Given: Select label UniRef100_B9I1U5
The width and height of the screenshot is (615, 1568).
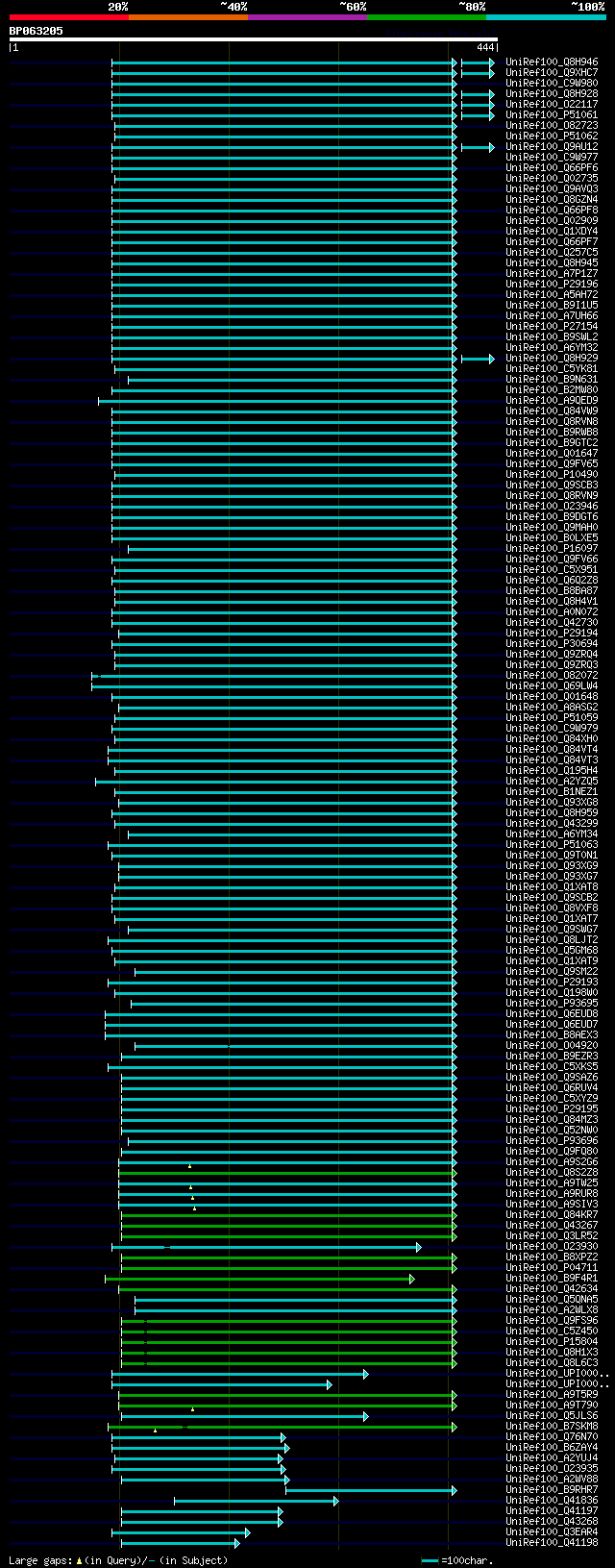Looking at the screenshot, I should [552, 306].
